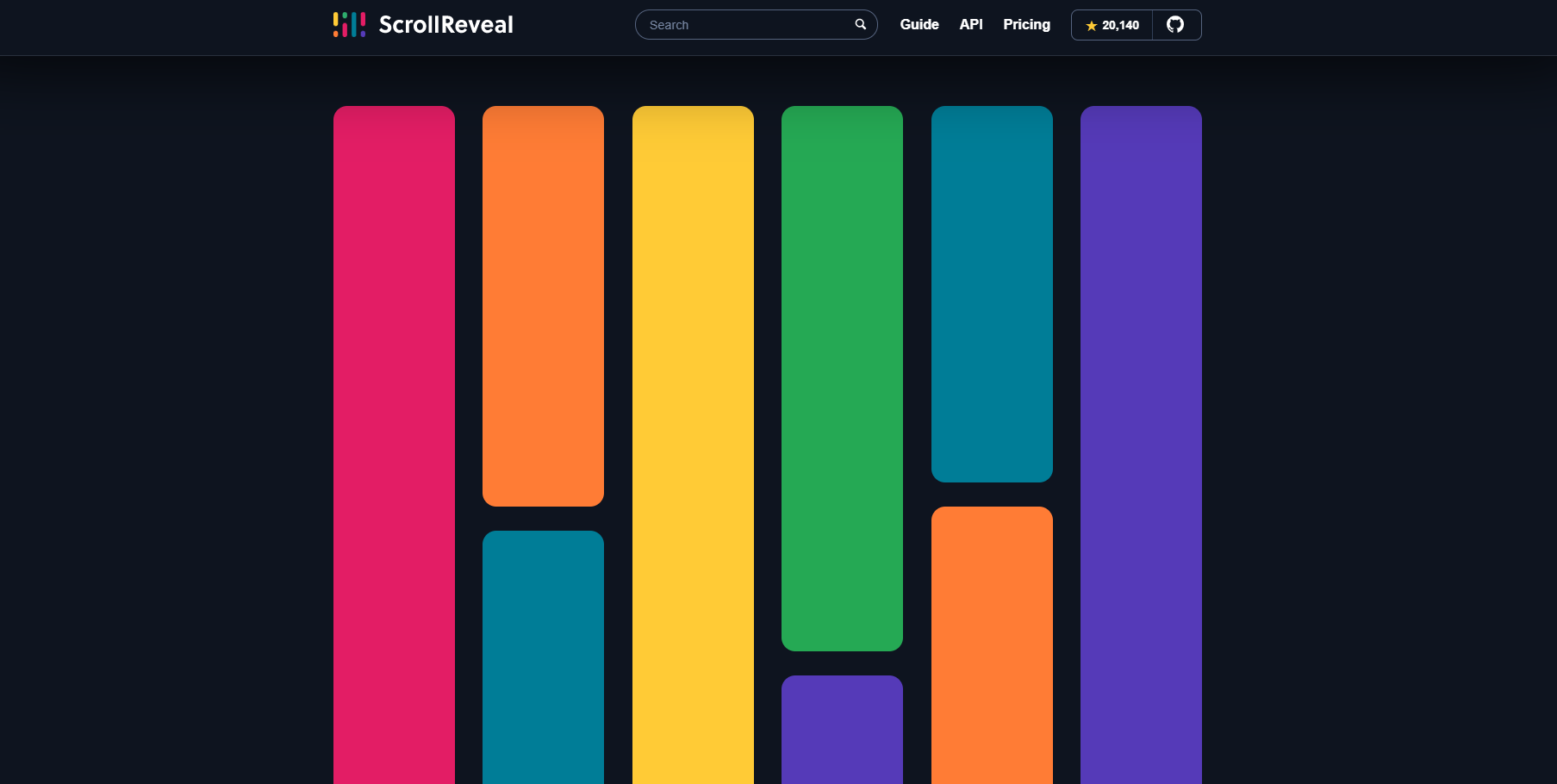This screenshot has width=1557, height=784.
Task: Click the tall purple bar at far right
Action: tap(1141, 445)
